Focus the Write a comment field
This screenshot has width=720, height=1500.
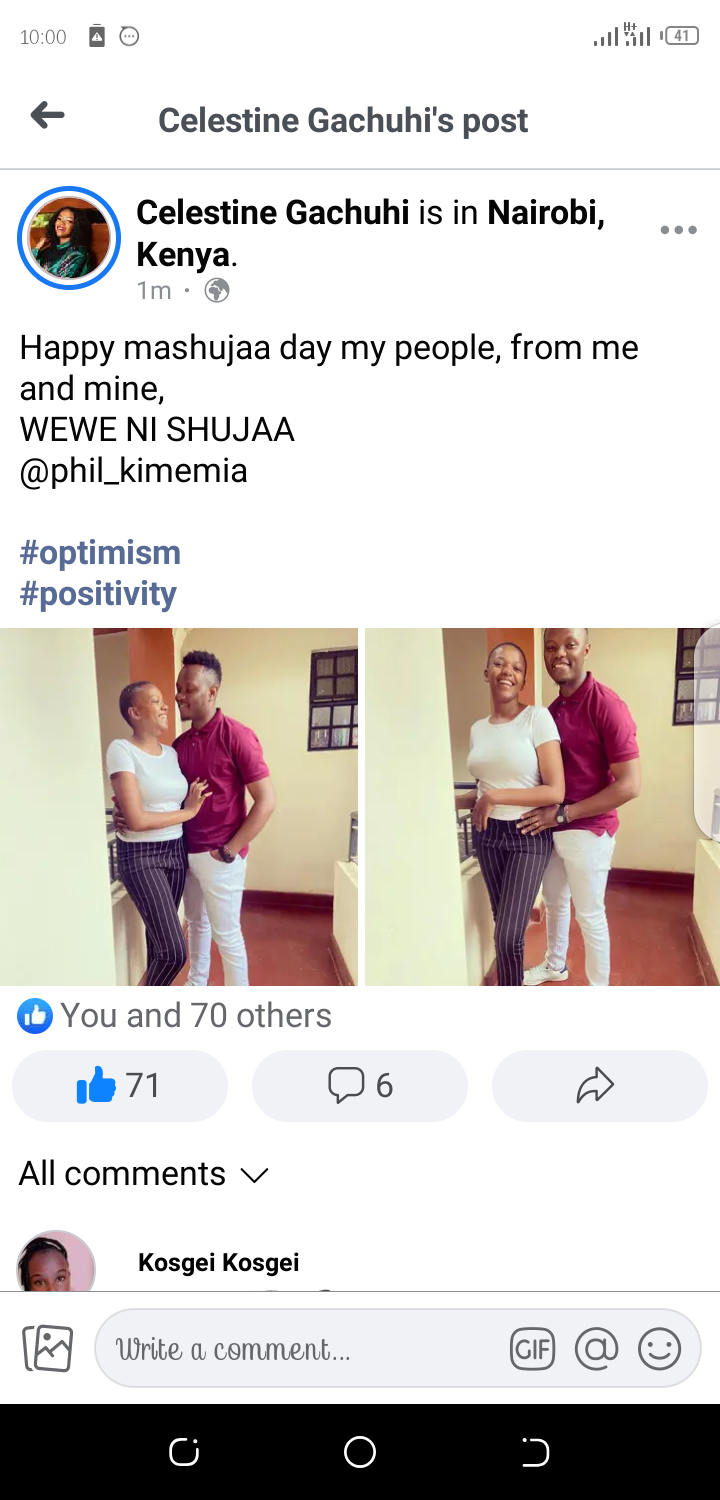click(x=300, y=1349)
